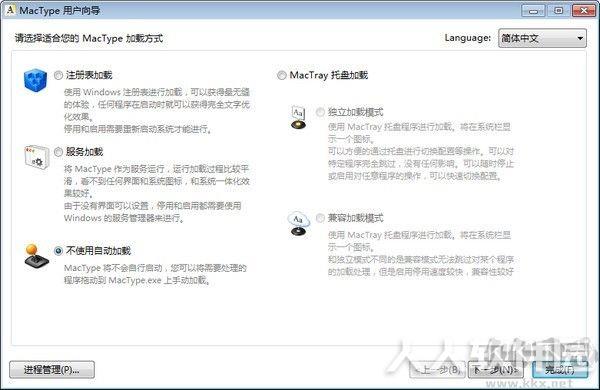
Task: Choose 兼容加载模式 radio option
Action: (x=320, y=218)
